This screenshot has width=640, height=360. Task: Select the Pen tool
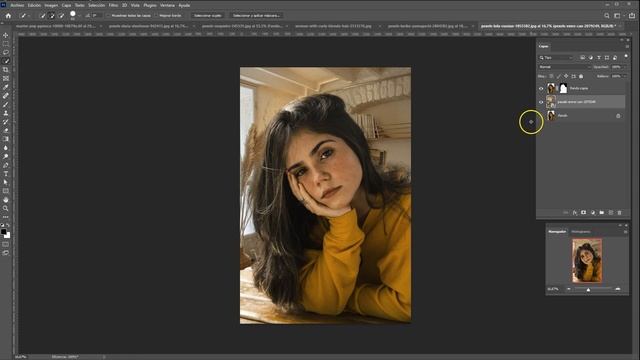(6, 165)
